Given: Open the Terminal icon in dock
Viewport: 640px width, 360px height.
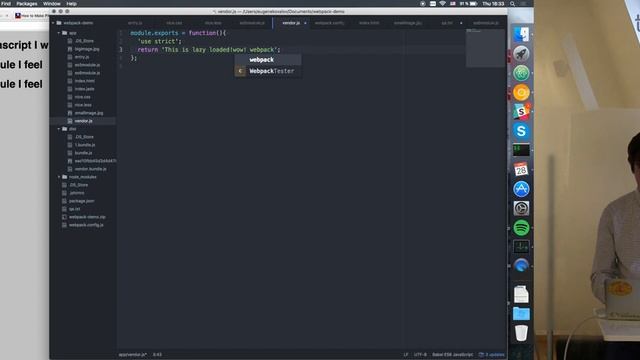Looking at the screenshot, I should [x=521, y=150].
